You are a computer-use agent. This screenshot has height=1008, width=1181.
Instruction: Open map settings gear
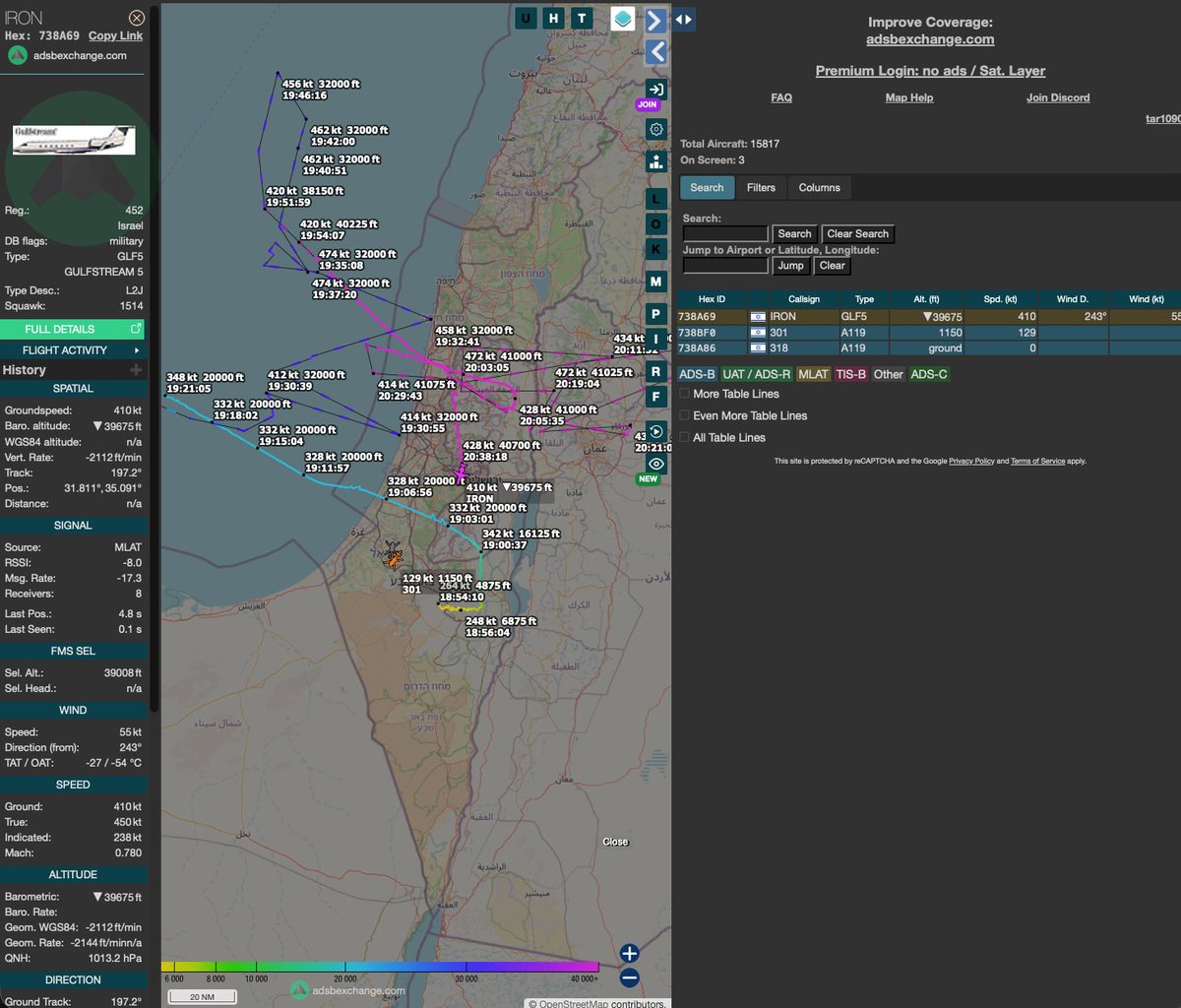coord(656,129)
